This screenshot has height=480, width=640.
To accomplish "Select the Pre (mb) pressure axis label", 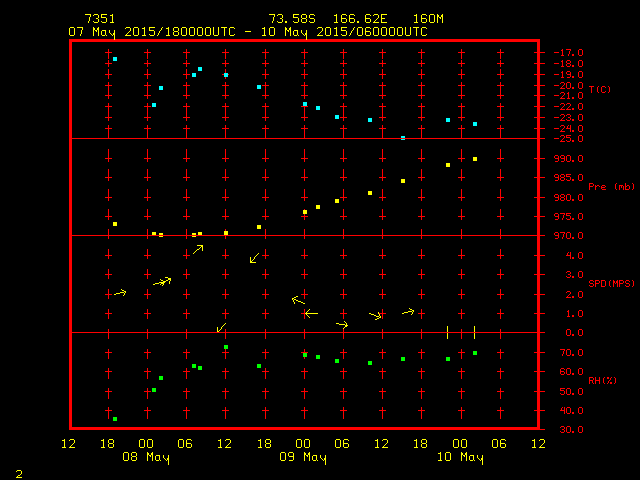I will pos(611,187).
